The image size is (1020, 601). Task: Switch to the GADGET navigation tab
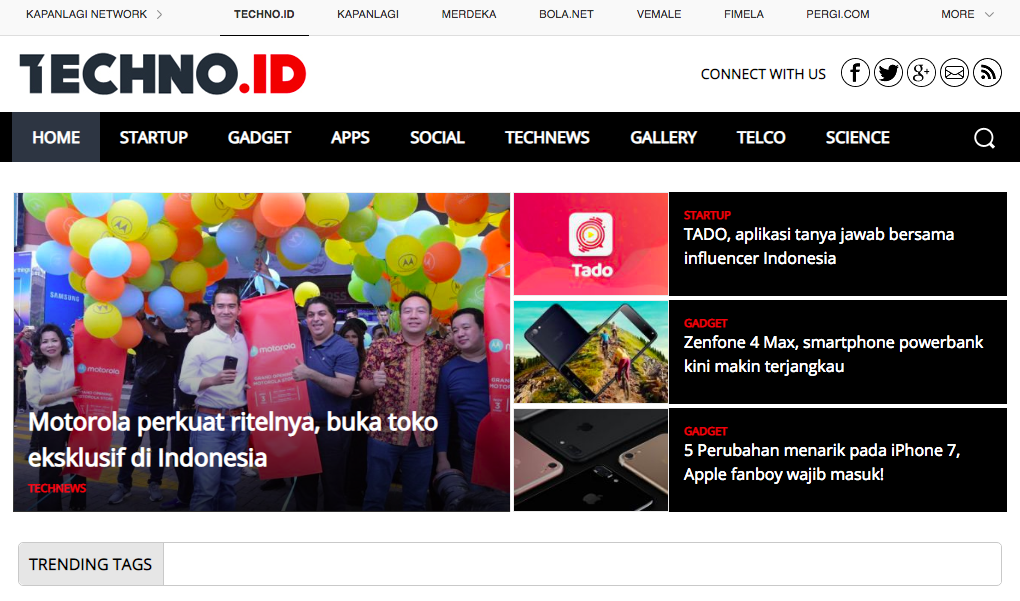259,137
